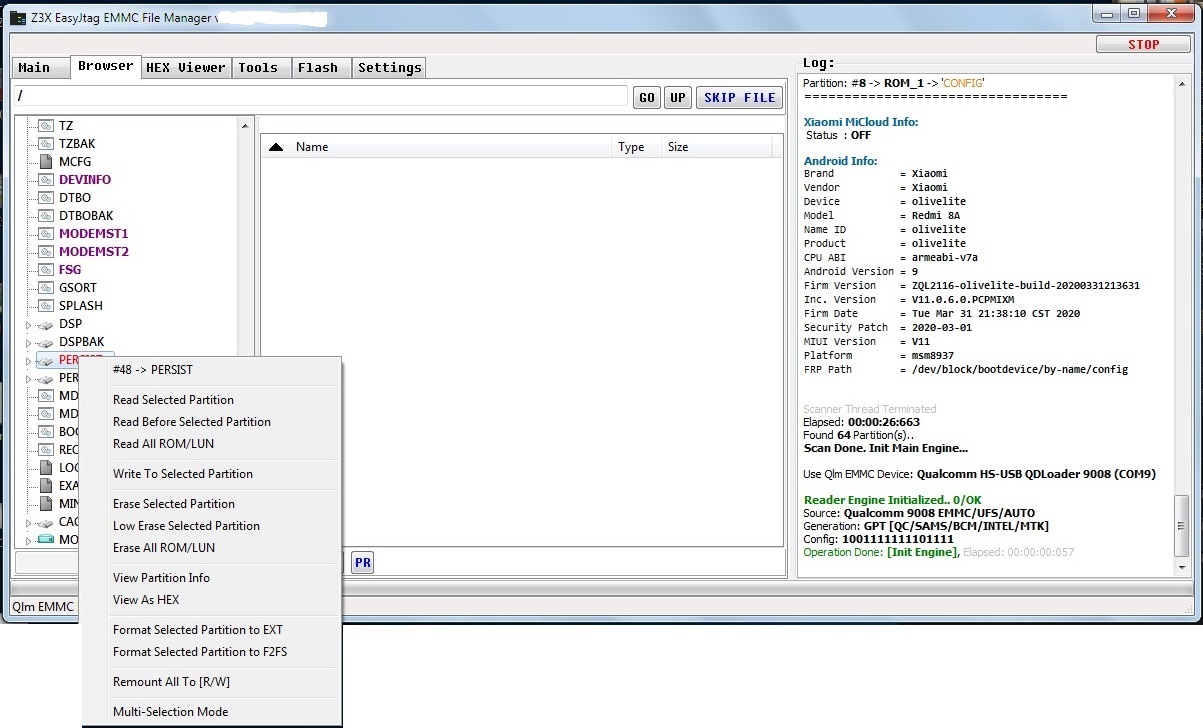Select Format Selected Partition to EXT
This screenshot has width=1203, height=728.
[x=197, y=630]
